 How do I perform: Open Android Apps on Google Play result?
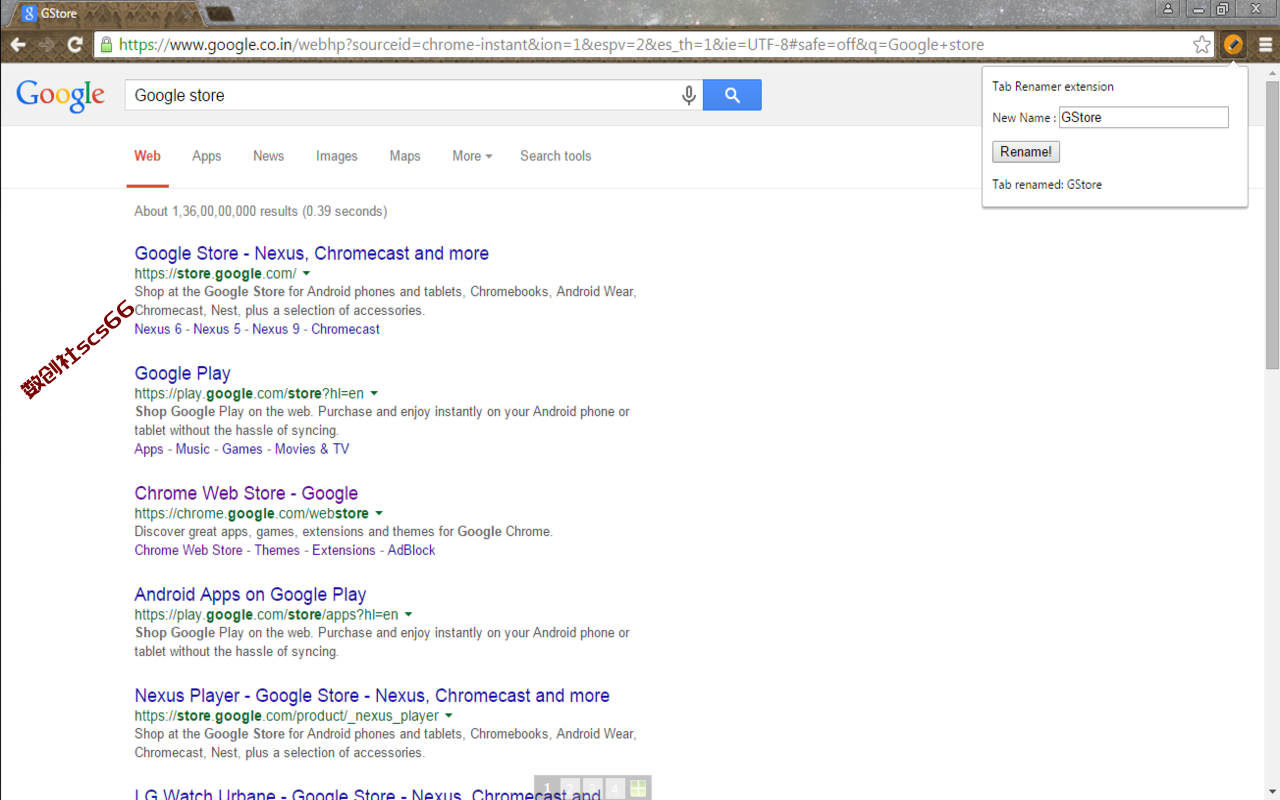[x=250, y=594]
